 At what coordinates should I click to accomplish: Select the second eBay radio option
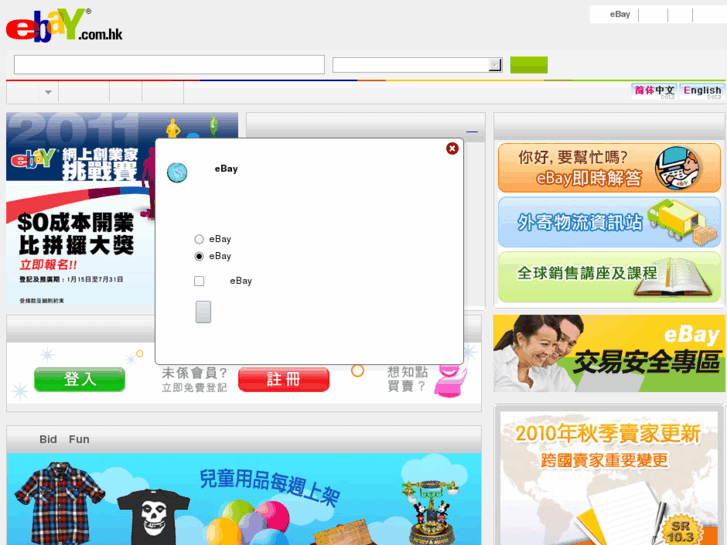pyautogui.click(x=199, y=256)
